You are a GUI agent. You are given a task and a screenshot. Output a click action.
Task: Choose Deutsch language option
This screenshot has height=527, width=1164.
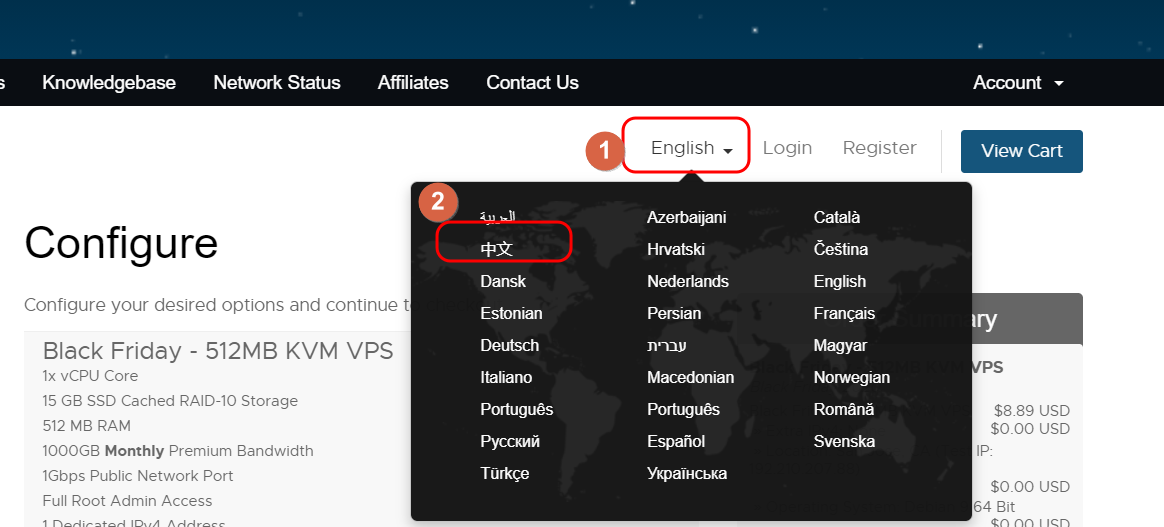(x=509, y=345)
